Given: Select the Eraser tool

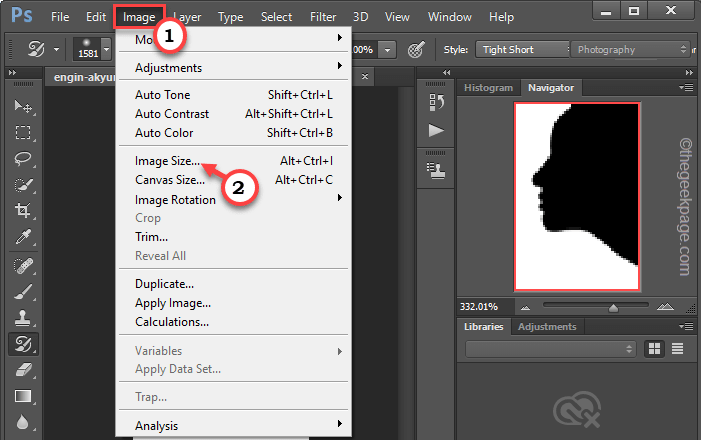Looking at the screenshot, I should pyautogui.click(x=23, y=370).
